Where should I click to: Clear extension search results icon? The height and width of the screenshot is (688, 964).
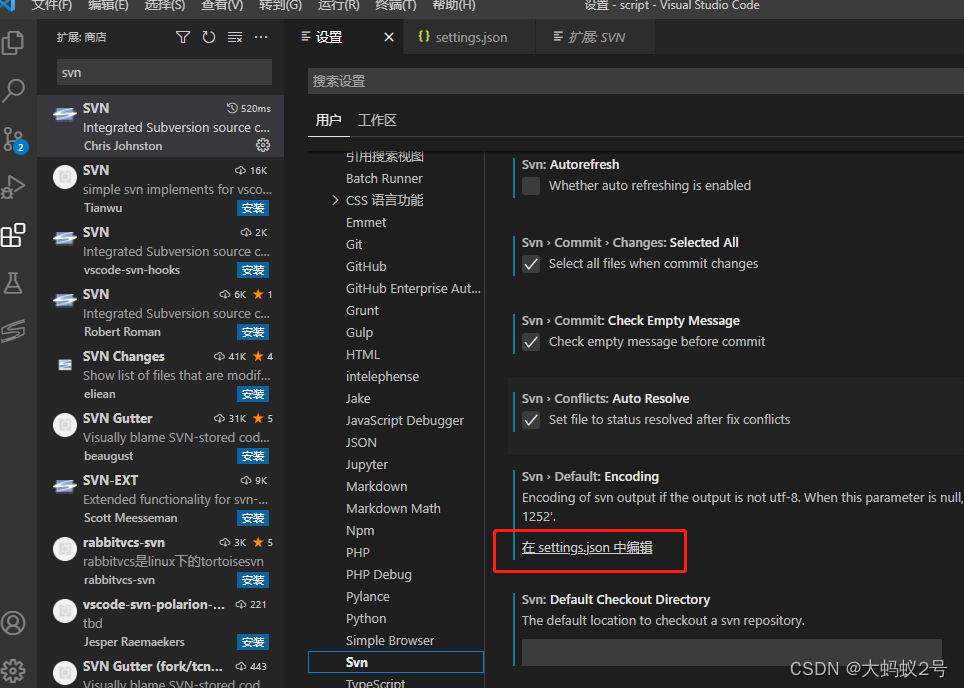235,38
